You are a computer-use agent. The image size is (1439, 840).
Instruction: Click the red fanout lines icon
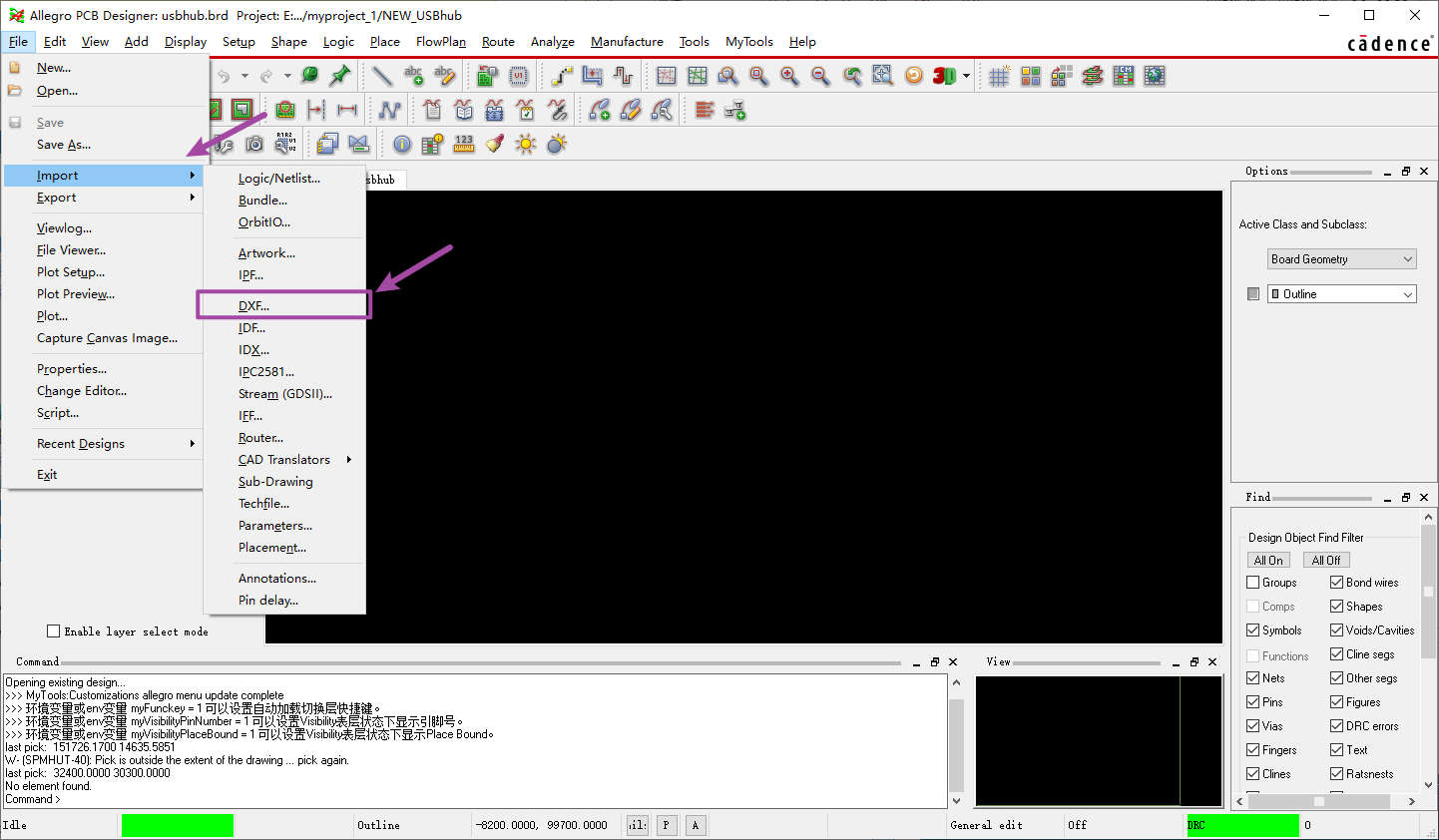pyautogui.click(x=705, y=110)
